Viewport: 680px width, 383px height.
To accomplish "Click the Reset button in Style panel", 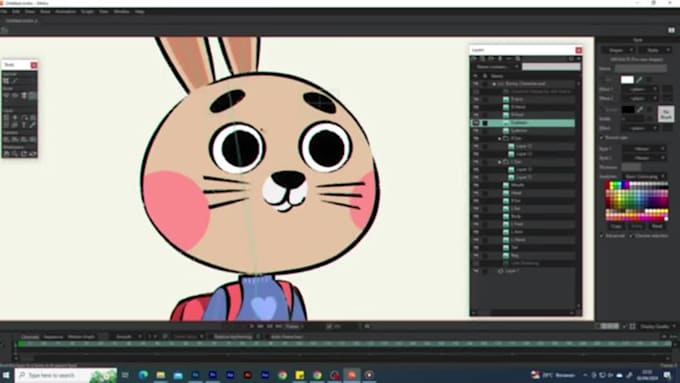I will (x=657, y=226).
